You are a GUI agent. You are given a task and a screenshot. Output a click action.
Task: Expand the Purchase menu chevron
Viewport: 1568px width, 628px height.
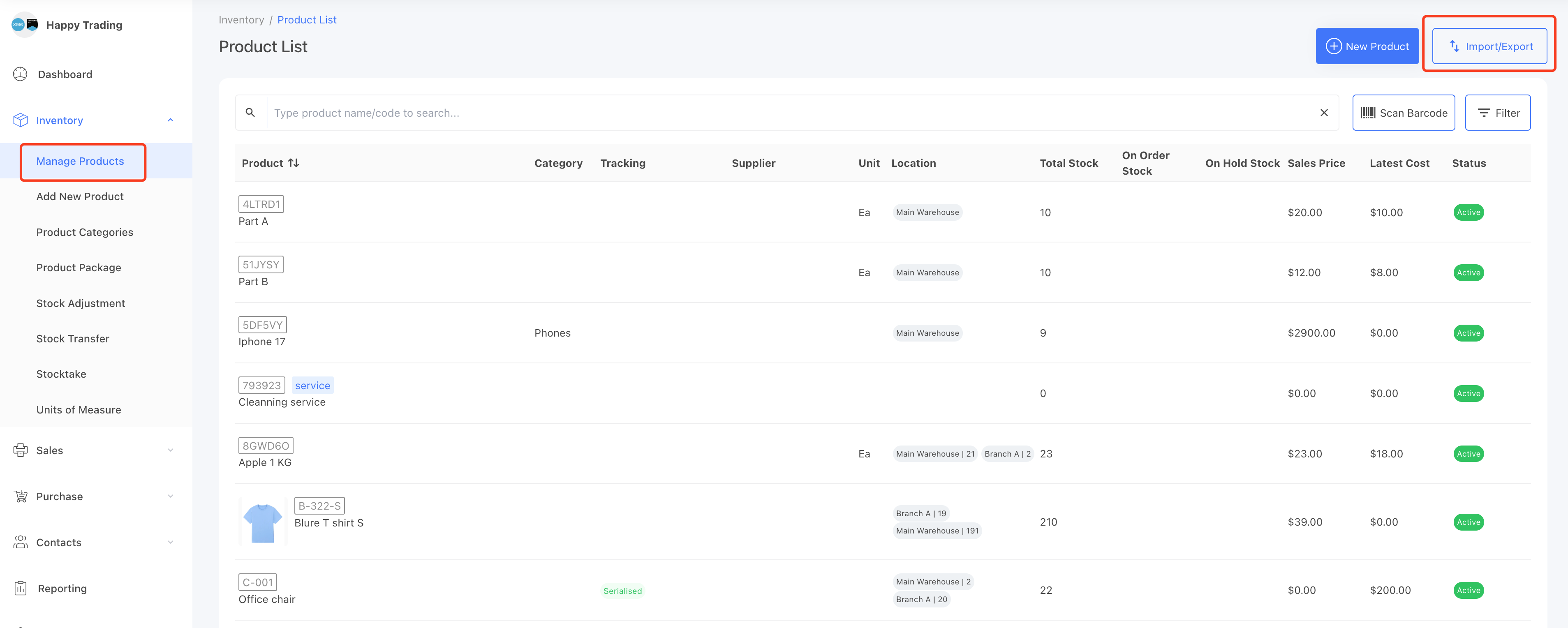click(171, 496)
